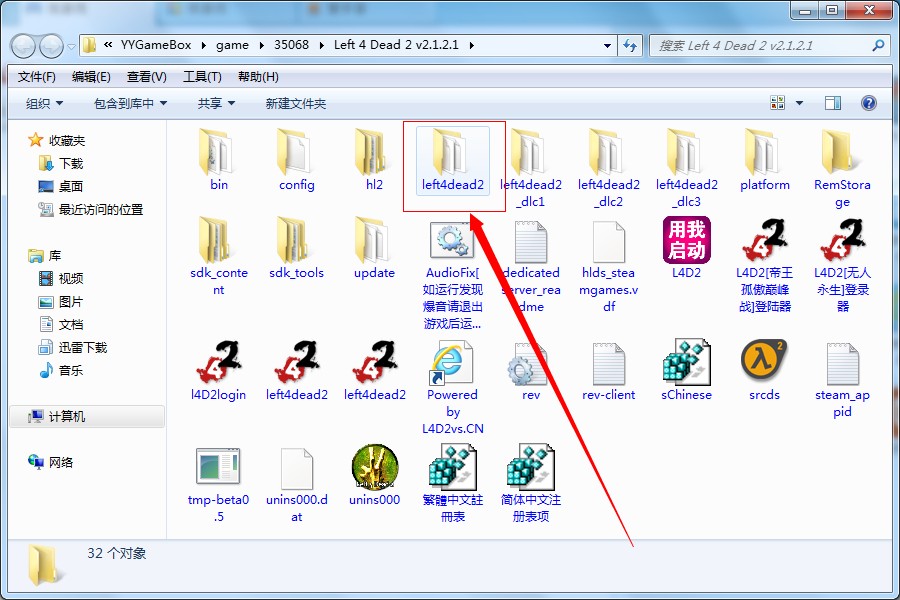The height and width of the screenshot is (600, 900).
Task: Open the hl2 folder
Action: tap(374, 160)
